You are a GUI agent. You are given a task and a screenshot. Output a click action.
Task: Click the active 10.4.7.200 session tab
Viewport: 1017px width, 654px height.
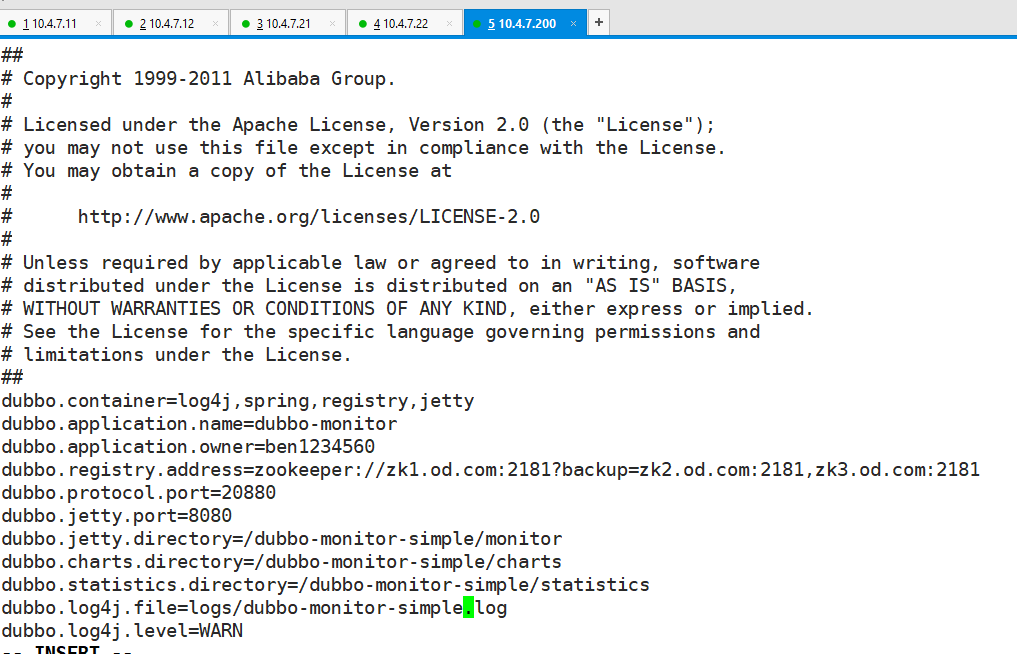[522, 23]
